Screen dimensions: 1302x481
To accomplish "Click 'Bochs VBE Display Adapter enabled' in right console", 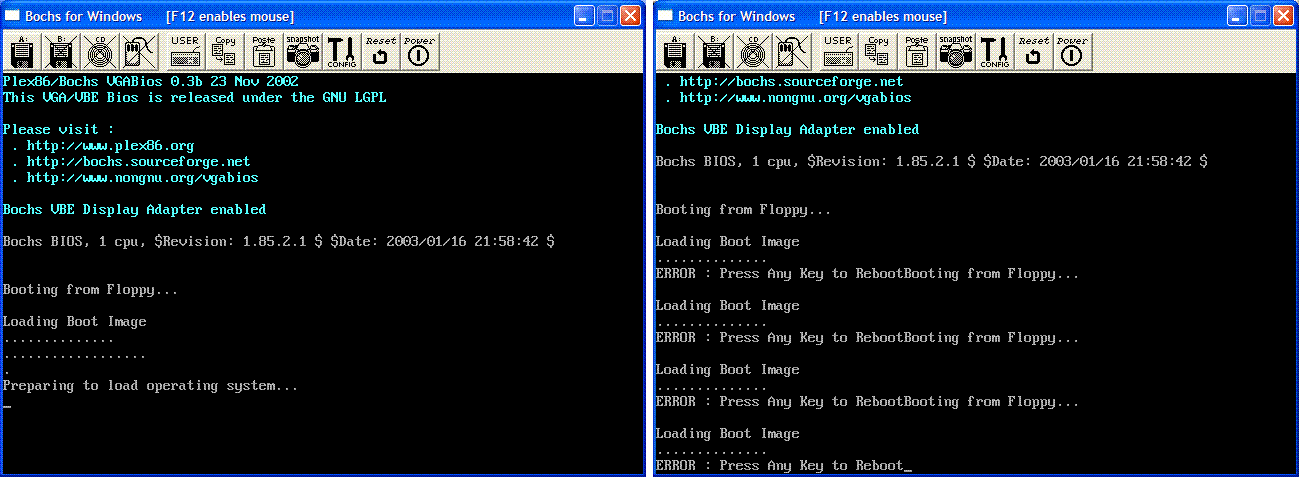I will [x=787, y=130].
